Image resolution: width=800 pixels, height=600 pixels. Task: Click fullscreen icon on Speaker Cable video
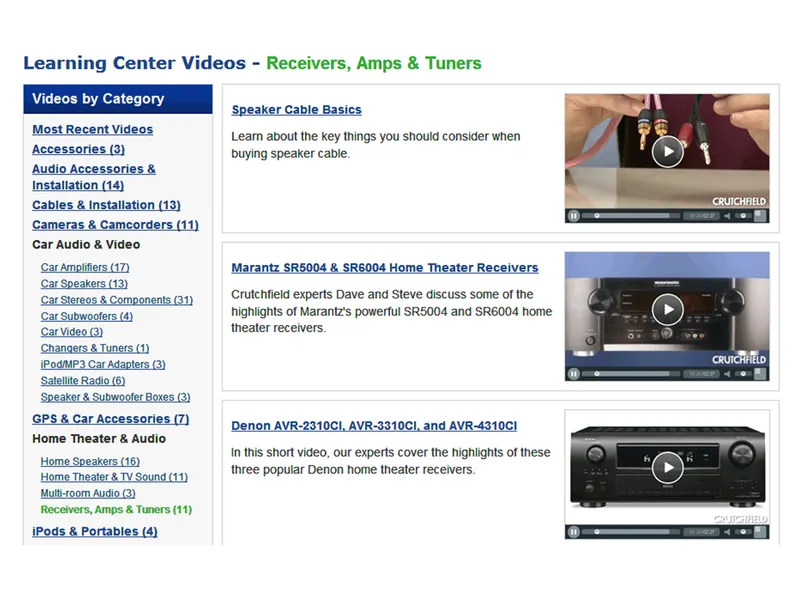point(761,215)
